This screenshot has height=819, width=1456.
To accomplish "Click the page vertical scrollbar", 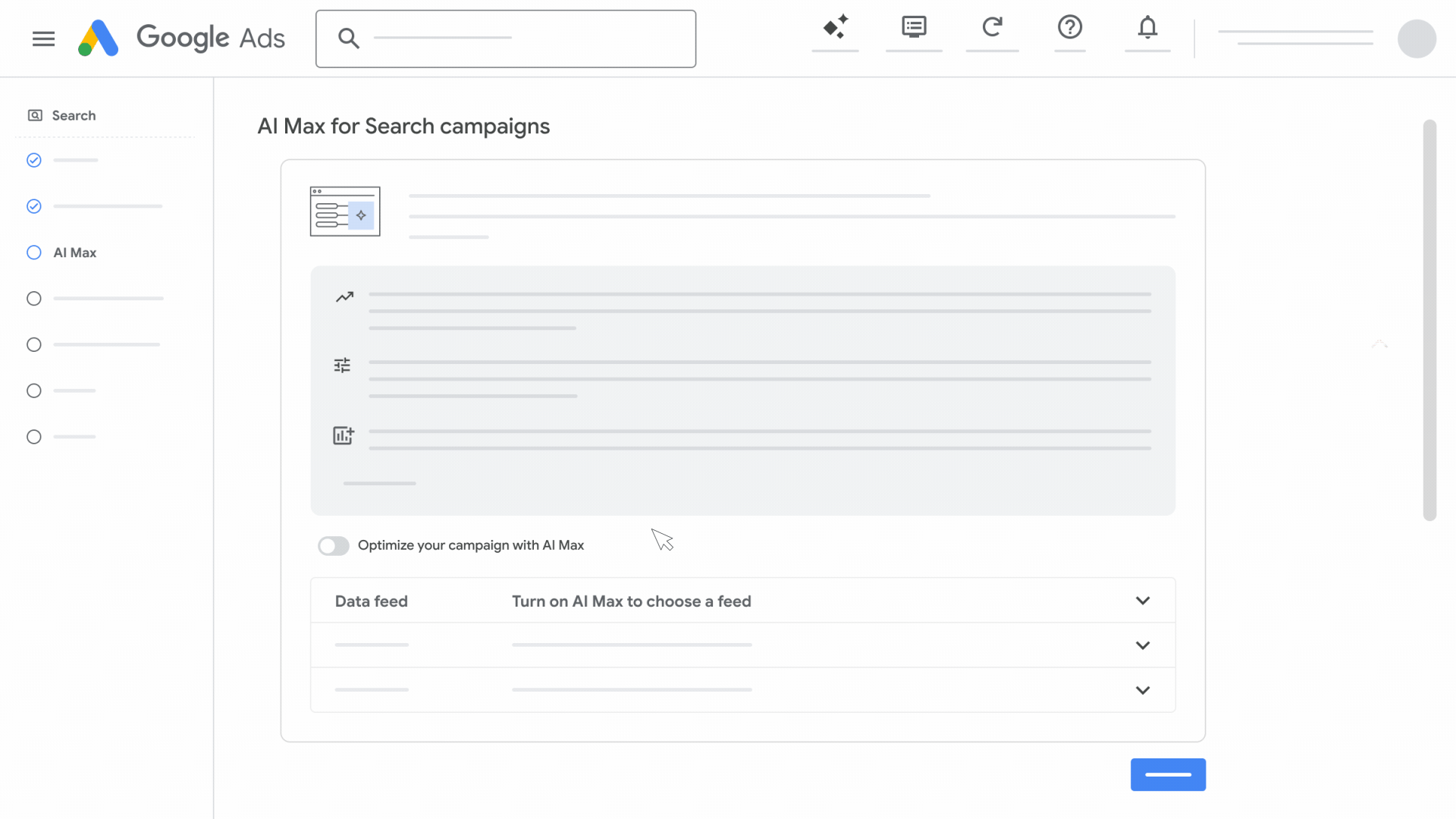I will (1429, 320).
